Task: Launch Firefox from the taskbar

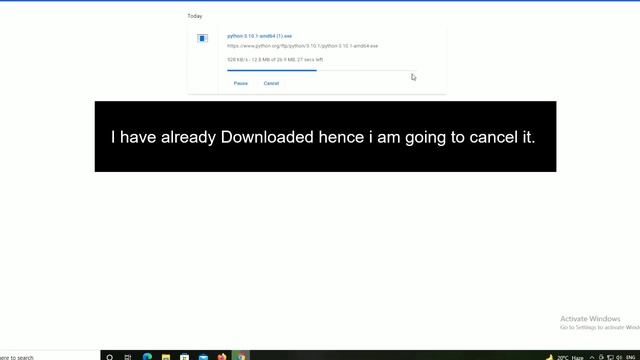Action: coord(222,357)
